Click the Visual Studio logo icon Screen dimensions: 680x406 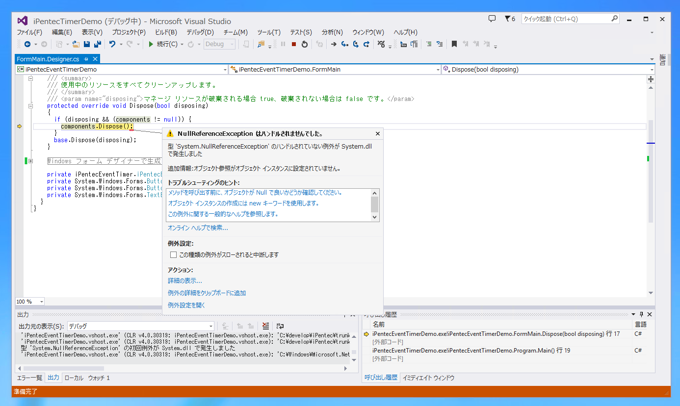pyautogui.click(x=23, y=20)
